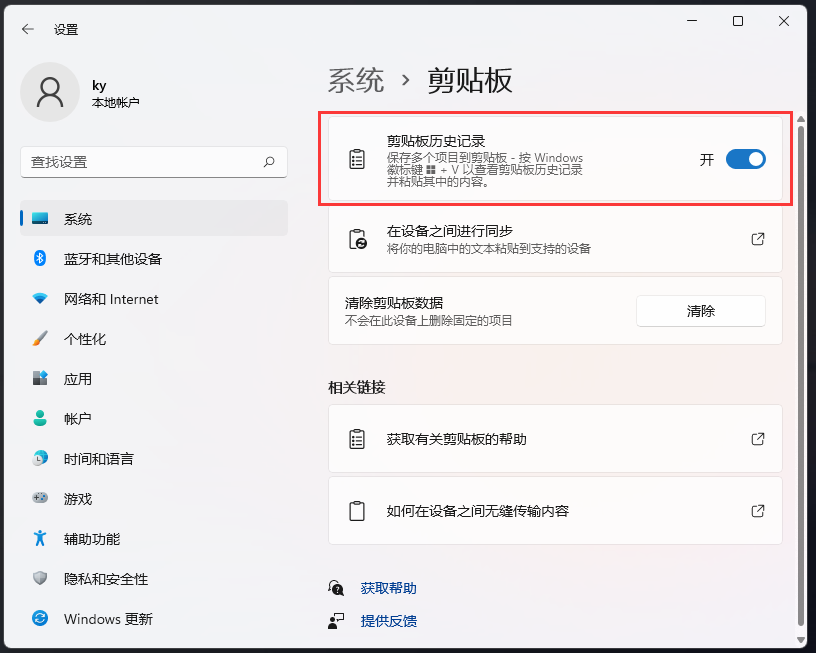Screen dimensions: 816x653
Task: Click the 查找设置 search field
Action: coord(153,162)
